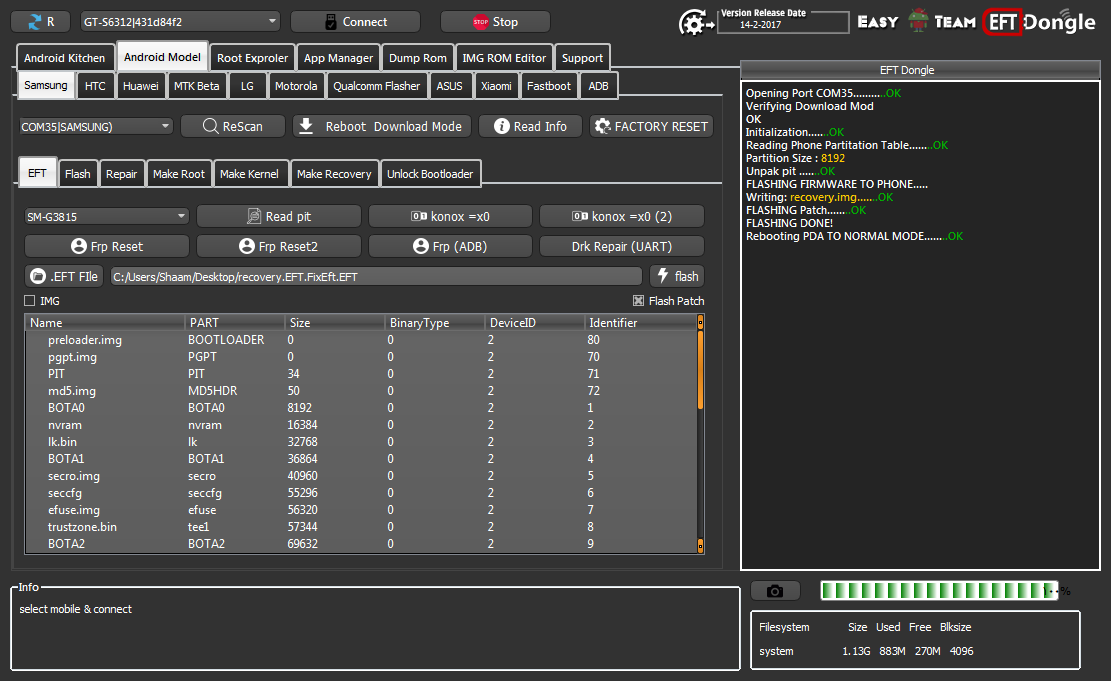Click the EFT Dongle logo
This screenshot has height=681, width=1111.
click(1039, 23)
